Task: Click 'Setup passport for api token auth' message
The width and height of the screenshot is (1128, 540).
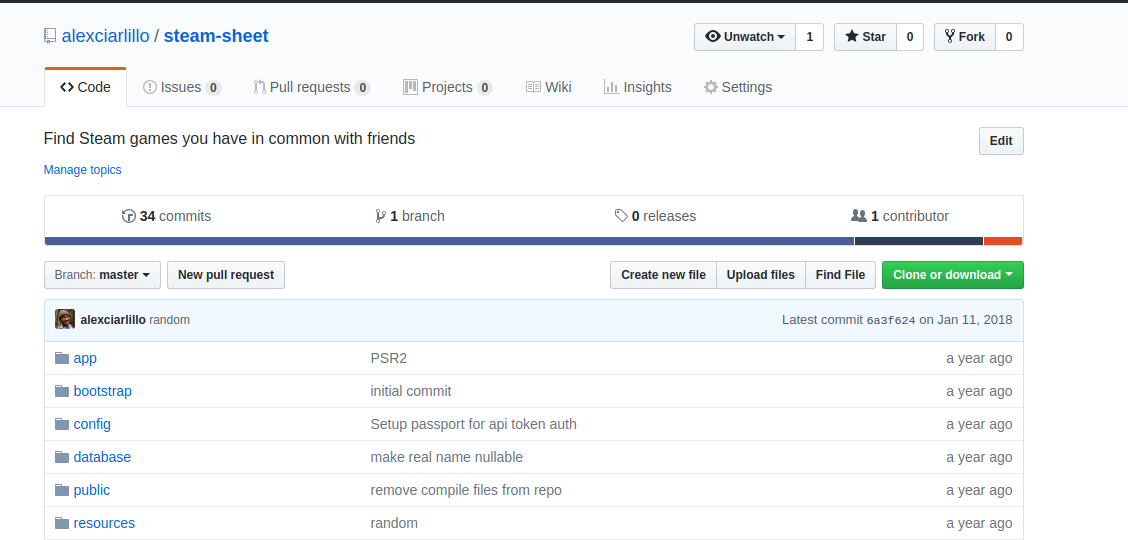Action: click(473, 424)
